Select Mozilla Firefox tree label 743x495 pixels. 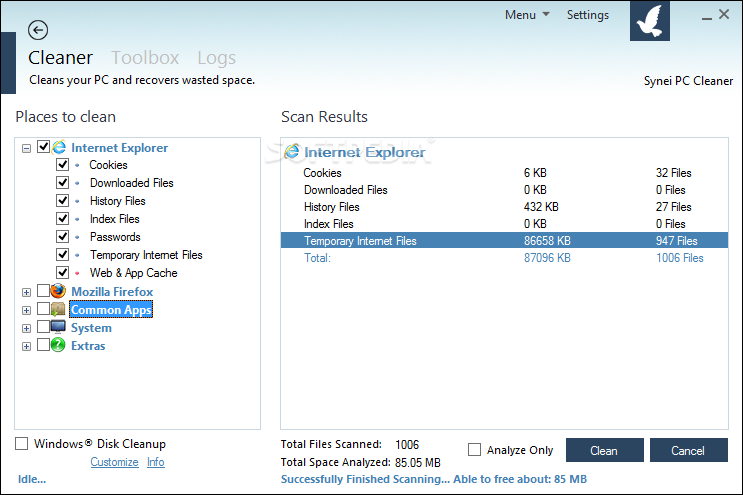pyautogui.click(x=112, y=292)
